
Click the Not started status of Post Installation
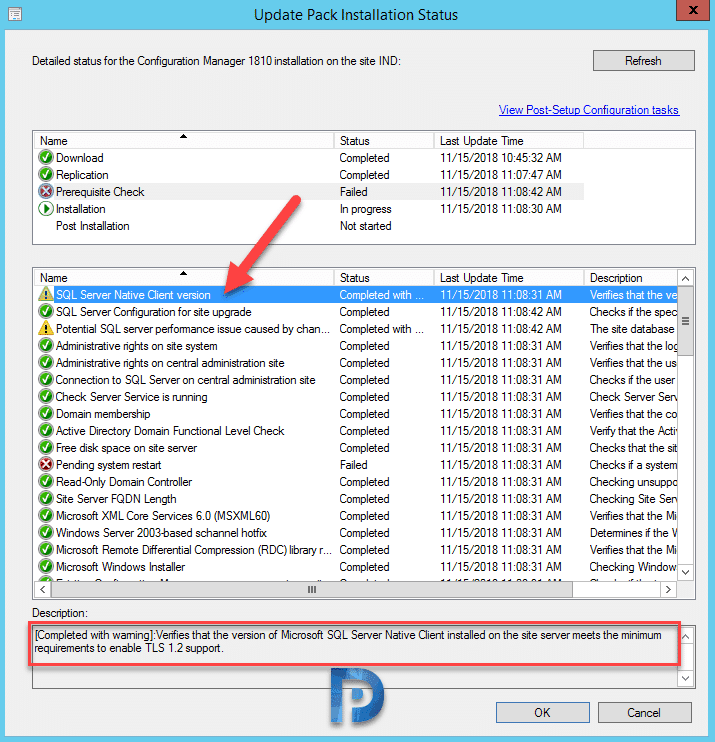pyautogui.click(x=365, y=226)
